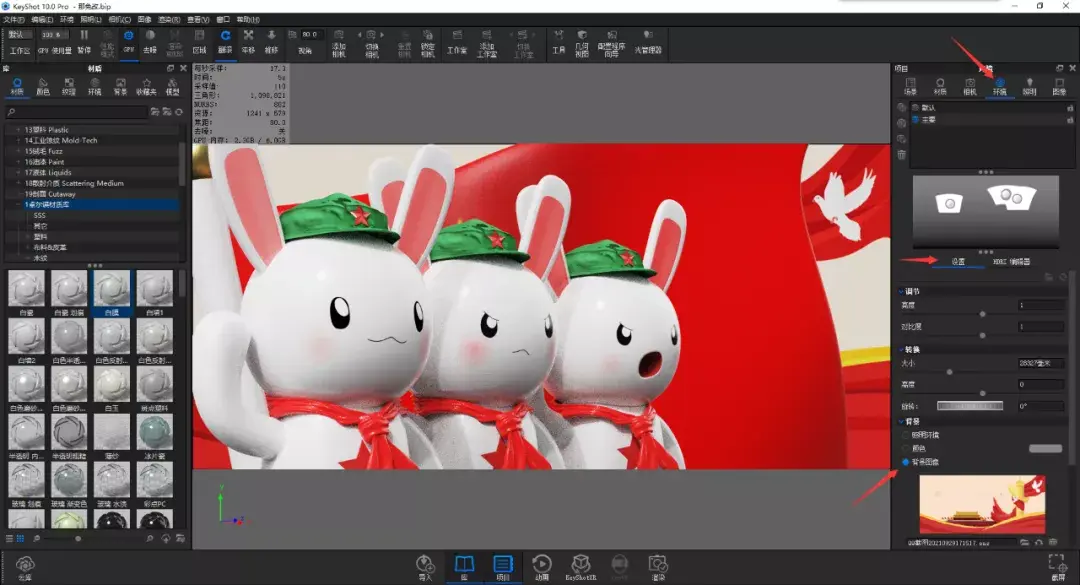The image size is (1080, 585).
Task: Switch library to the 颜色 colors tab
Action: 43,87
